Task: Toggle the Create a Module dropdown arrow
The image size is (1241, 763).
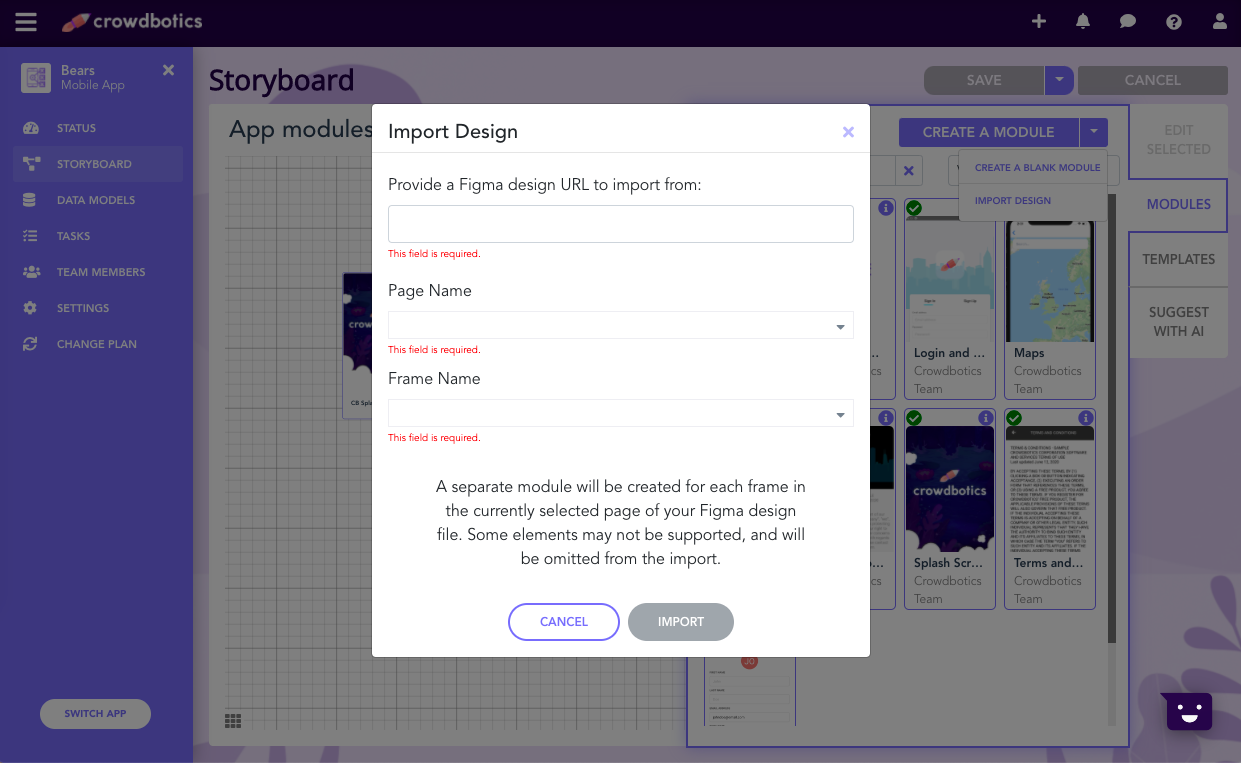Action: coord(1094,132)
